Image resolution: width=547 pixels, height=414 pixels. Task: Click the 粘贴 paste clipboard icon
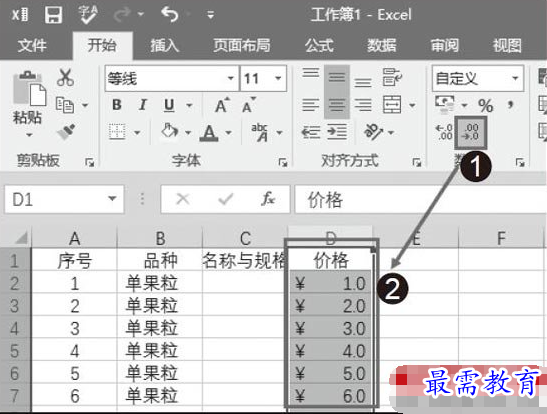pos(29,89)
